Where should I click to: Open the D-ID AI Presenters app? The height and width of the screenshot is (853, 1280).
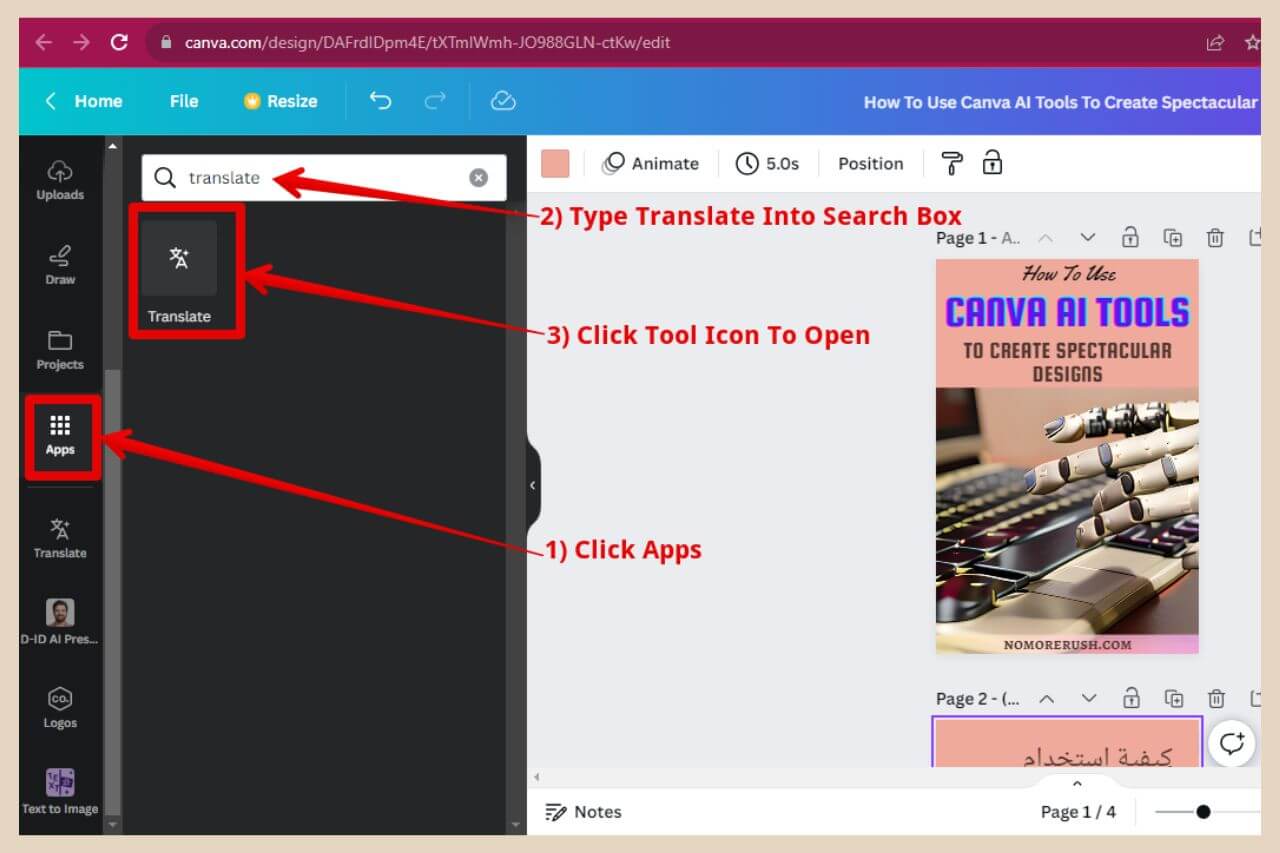60,622
